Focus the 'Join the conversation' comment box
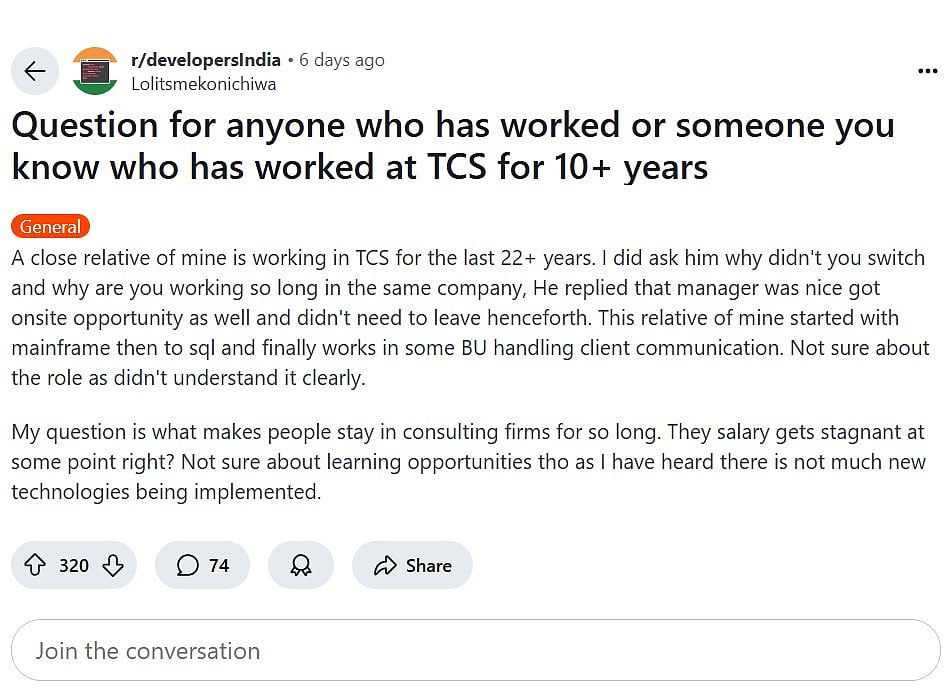The width and height of the screenshot is (946, 691). [x=473, y=651]
